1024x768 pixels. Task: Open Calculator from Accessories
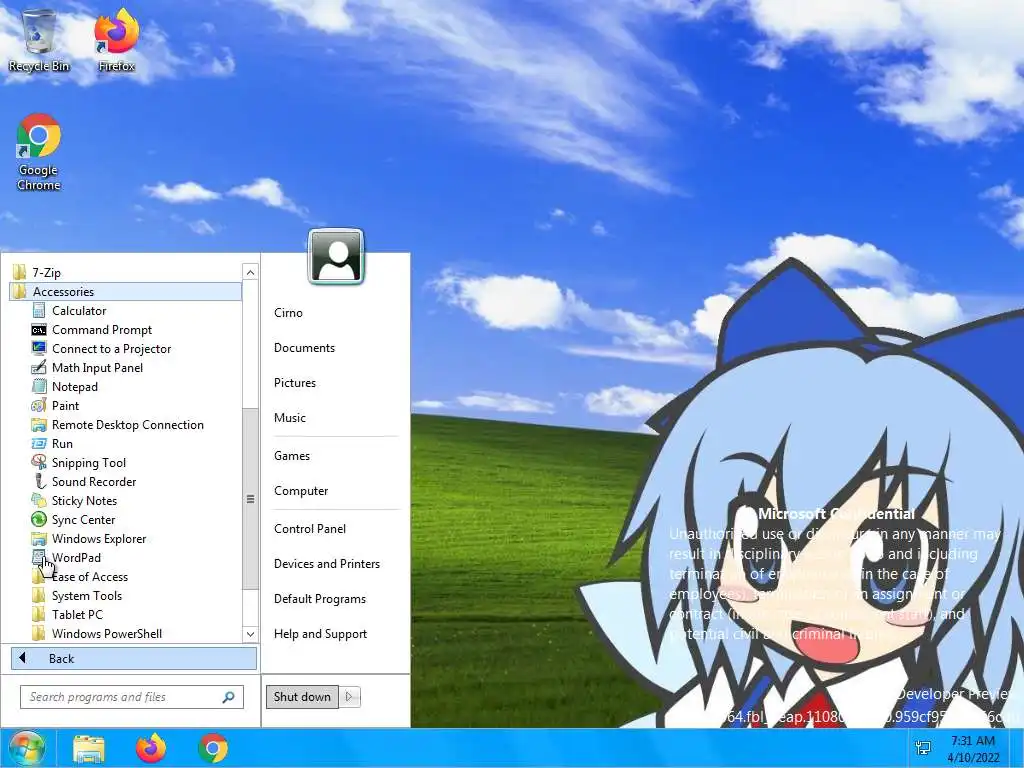[79, 311]
